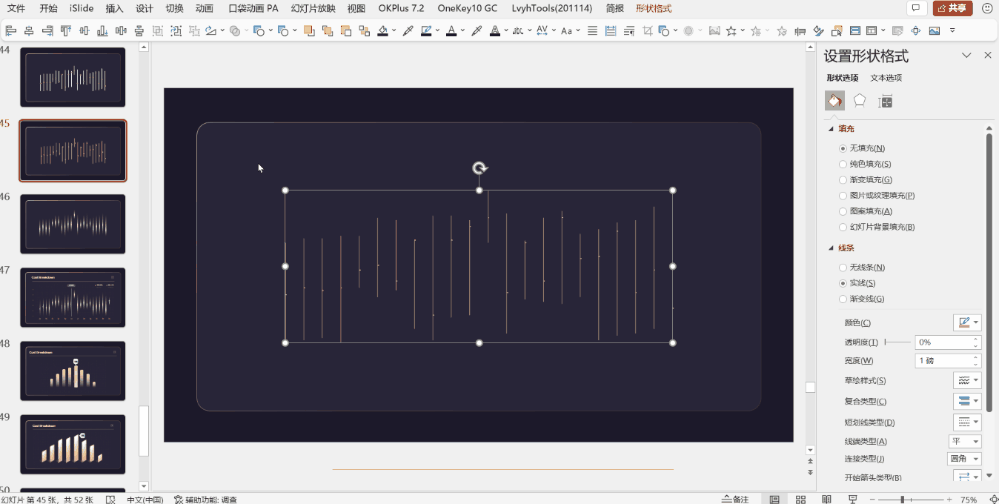Screen dimensions: 999x504
Task: Click the font color A icon
Action: coord(451,31)
